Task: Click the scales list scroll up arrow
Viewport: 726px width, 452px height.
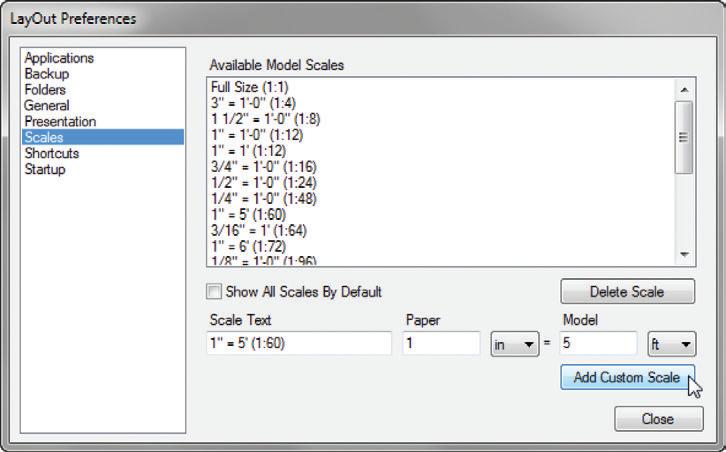Action: click(684, 89)
